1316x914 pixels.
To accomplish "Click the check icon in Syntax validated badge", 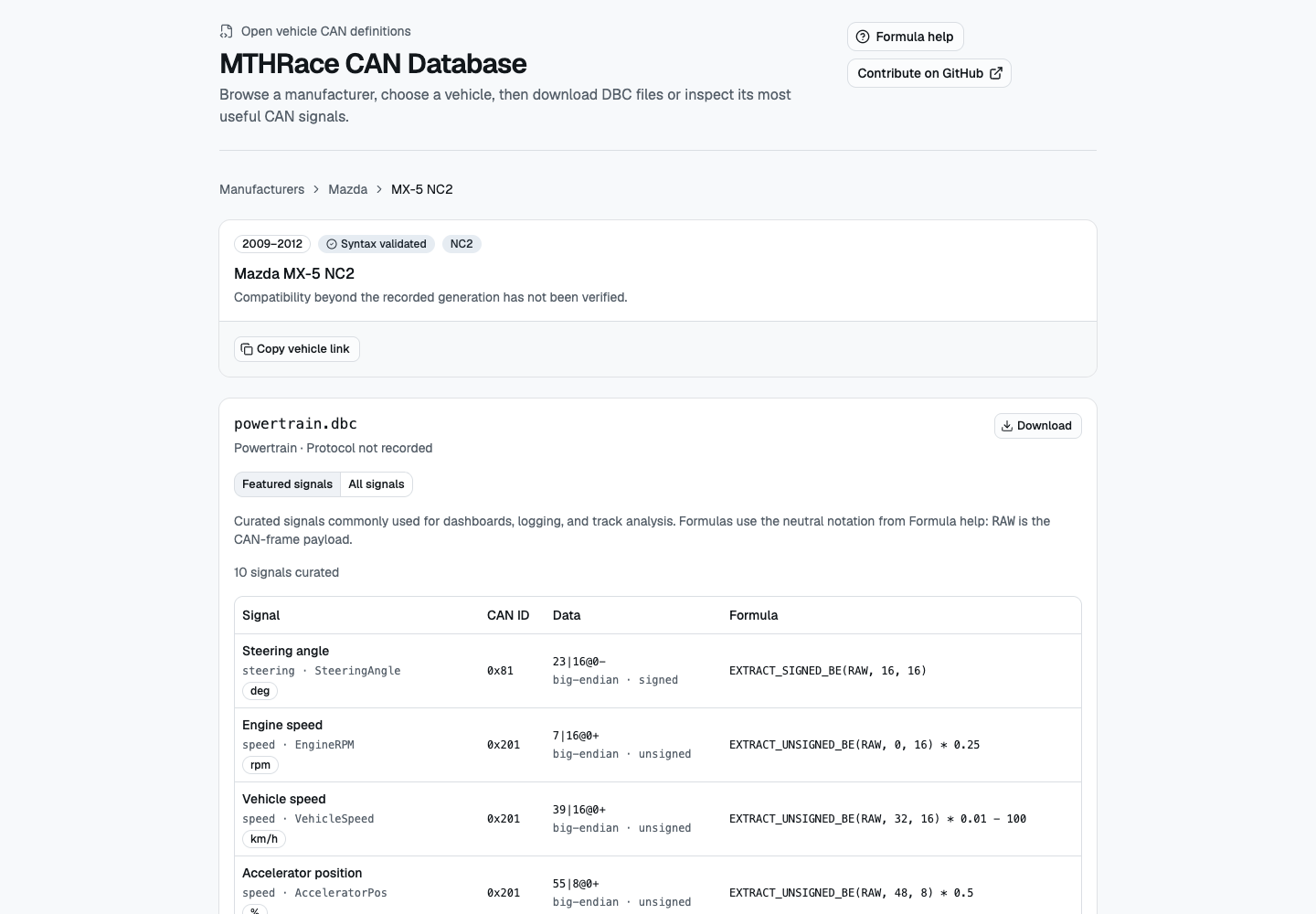I will [x=332, y=244].
